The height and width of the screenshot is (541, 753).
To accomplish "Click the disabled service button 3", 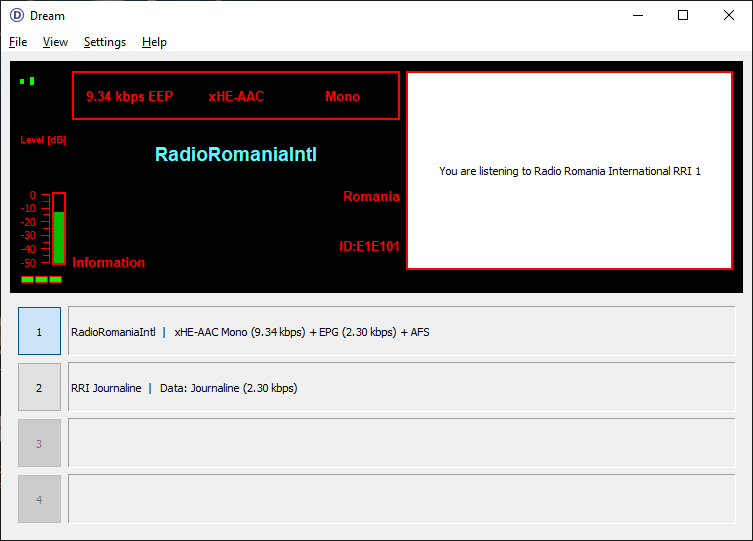I will tap(39, 443).
